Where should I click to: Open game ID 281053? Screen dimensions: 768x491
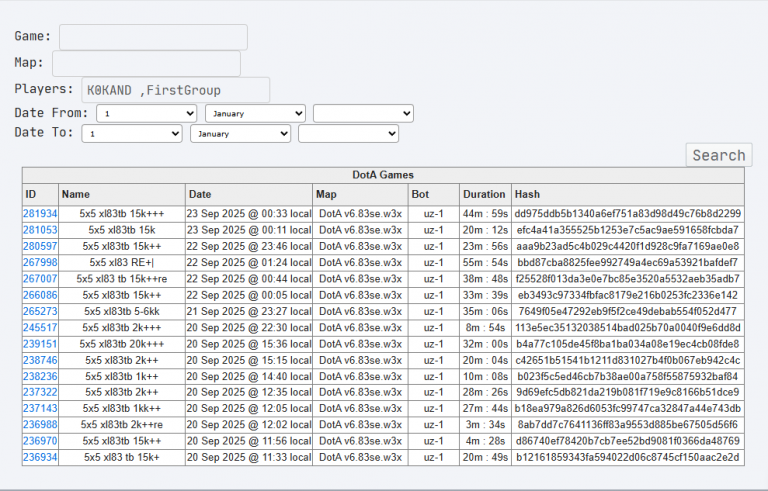point(40,230)
